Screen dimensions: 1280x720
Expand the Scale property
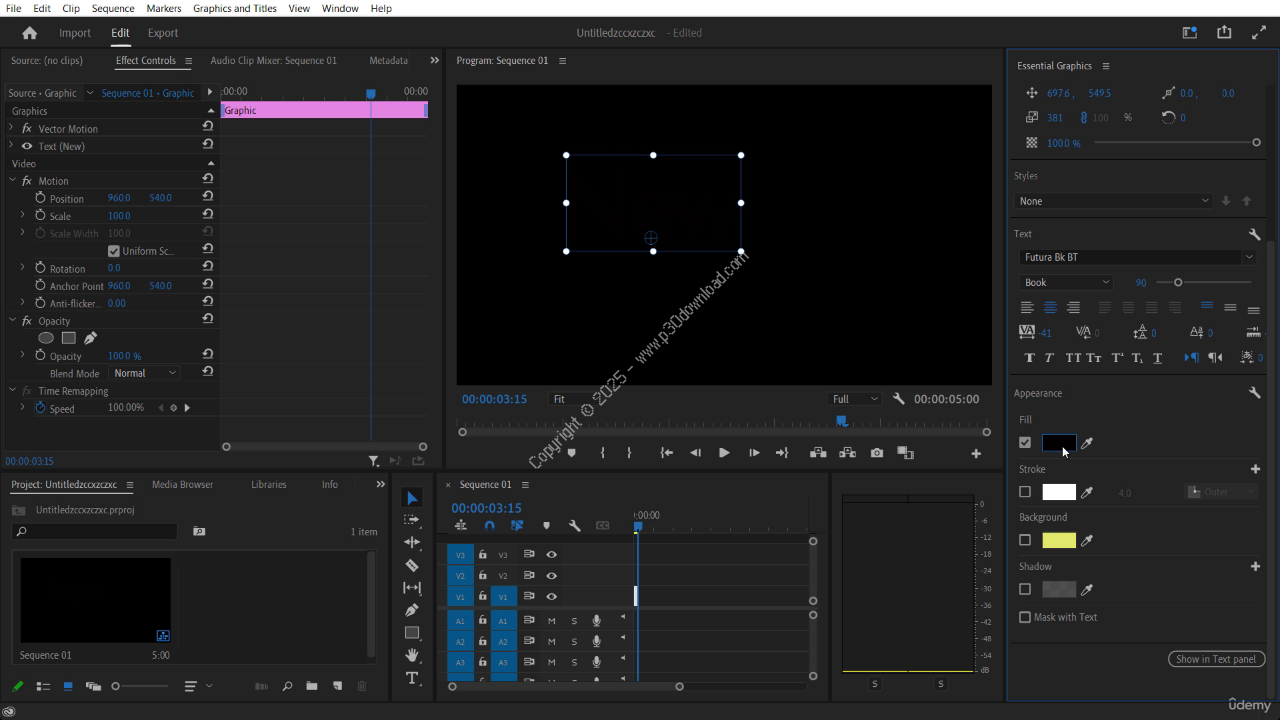[x=23, y=216]
